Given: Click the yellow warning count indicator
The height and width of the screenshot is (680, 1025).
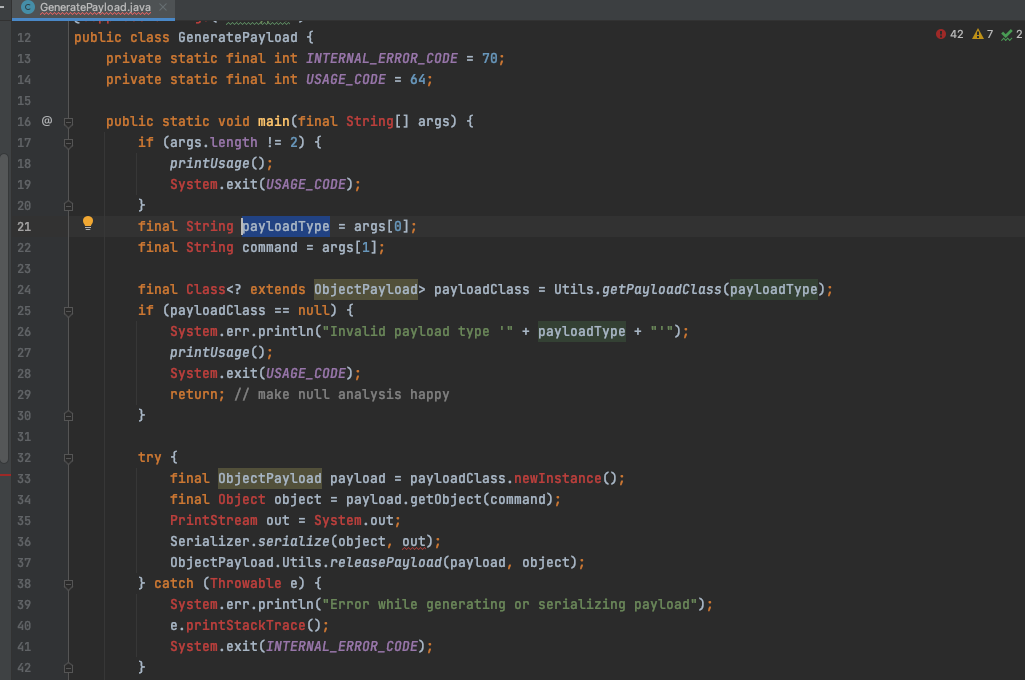Looking at the screenshot, I should coord(983,35).
